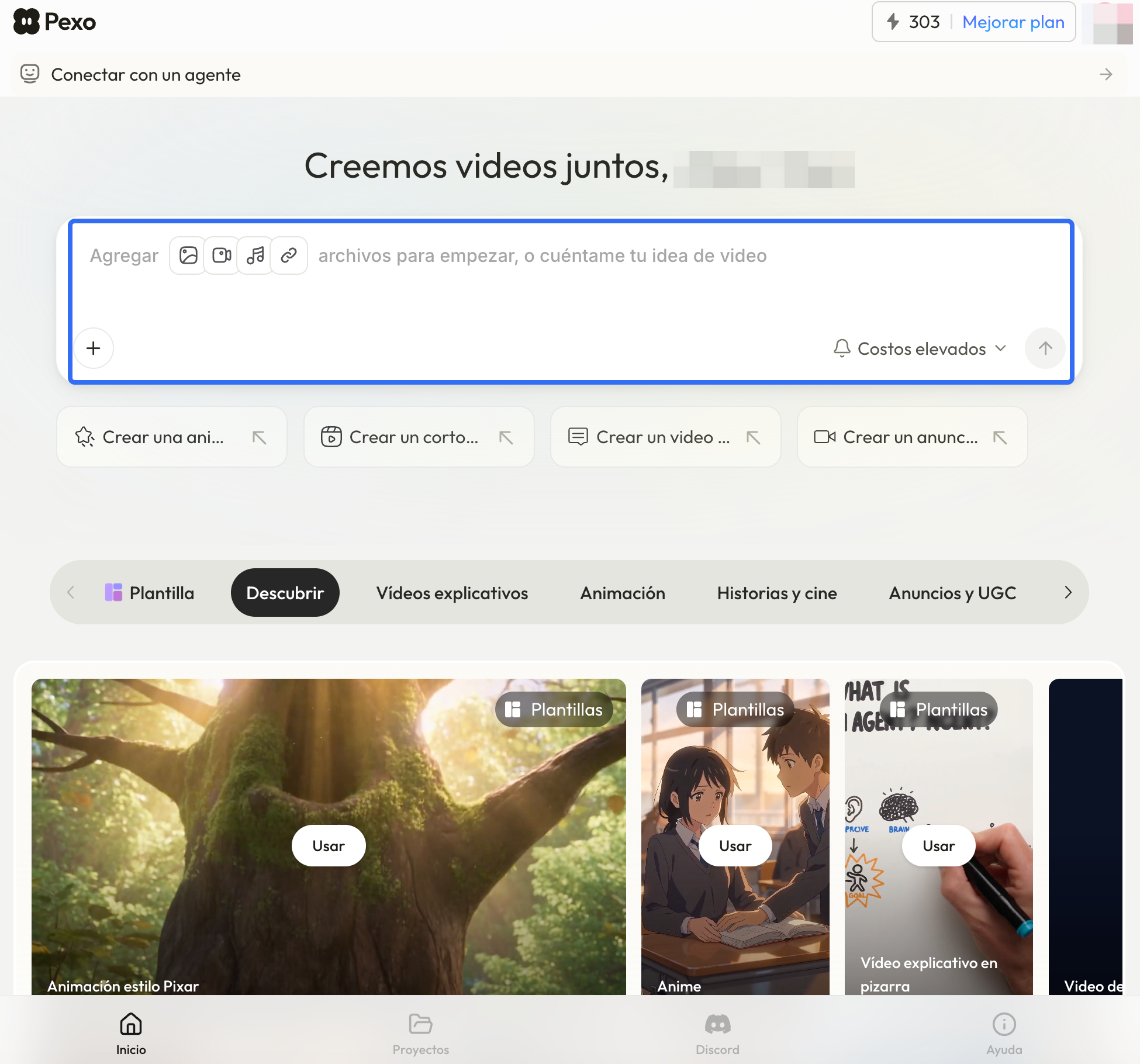The image size is (1140, 1064).
Task: Select the Descubrir tab
Action: pos(285,593)
